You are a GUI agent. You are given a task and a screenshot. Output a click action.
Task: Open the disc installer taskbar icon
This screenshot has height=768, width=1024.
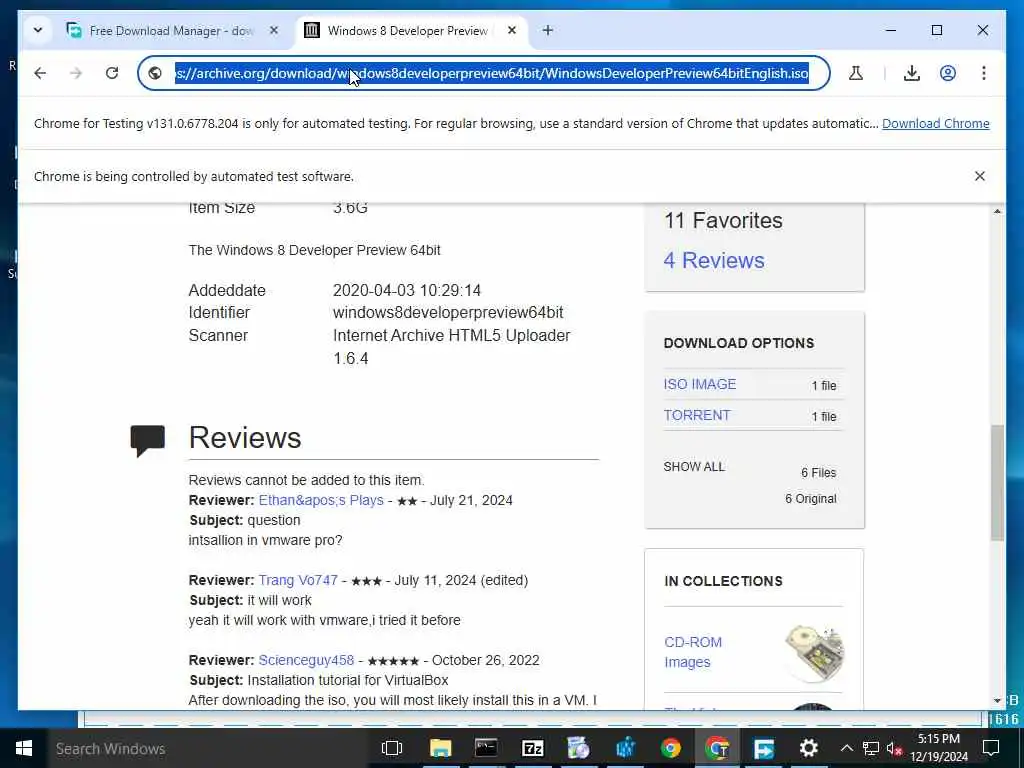coord(579,748)
